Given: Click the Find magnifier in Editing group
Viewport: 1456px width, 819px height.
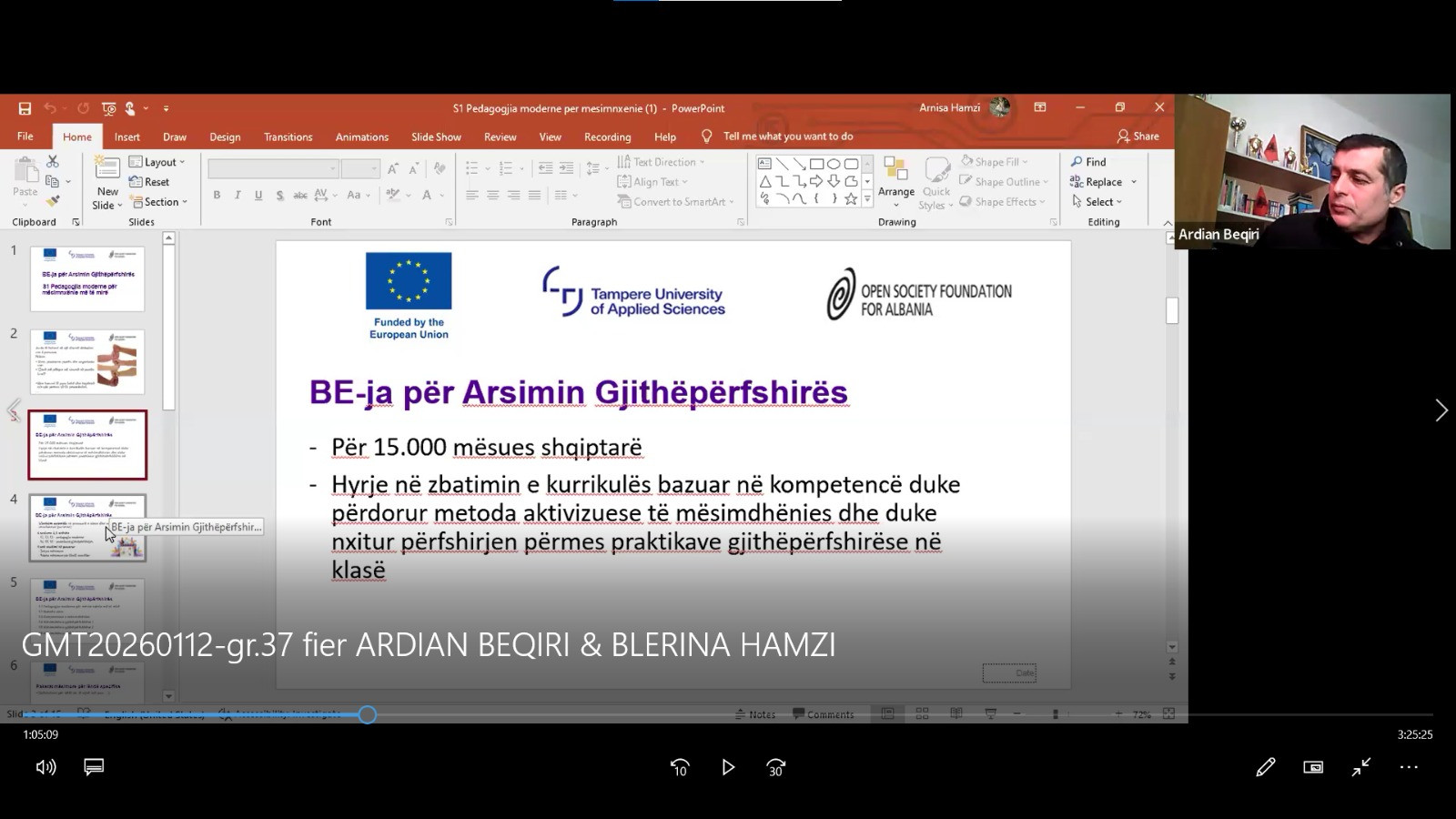Looking at the screenshot, I should click(x=1088, y=162).
